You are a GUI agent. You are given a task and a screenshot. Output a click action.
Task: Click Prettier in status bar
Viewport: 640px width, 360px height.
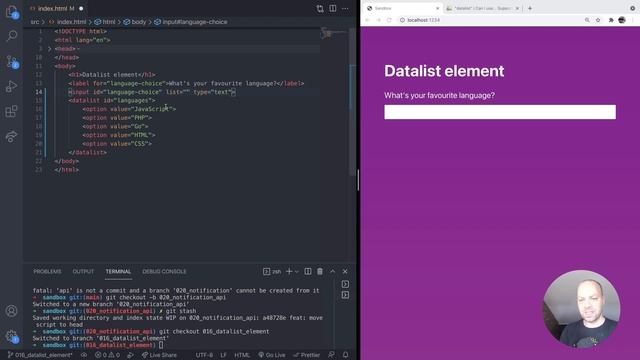pos(307,355)
